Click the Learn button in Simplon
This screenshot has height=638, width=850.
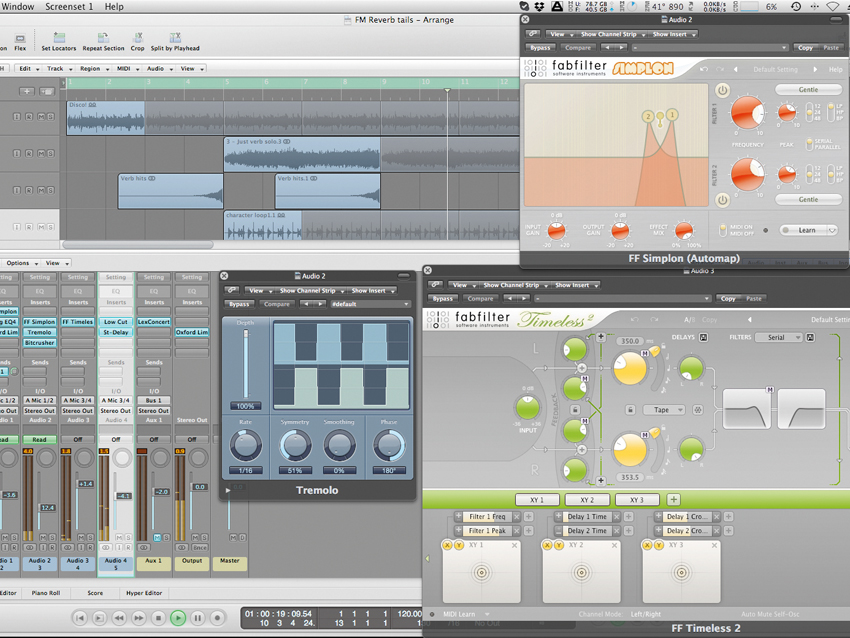pos(806,230)
